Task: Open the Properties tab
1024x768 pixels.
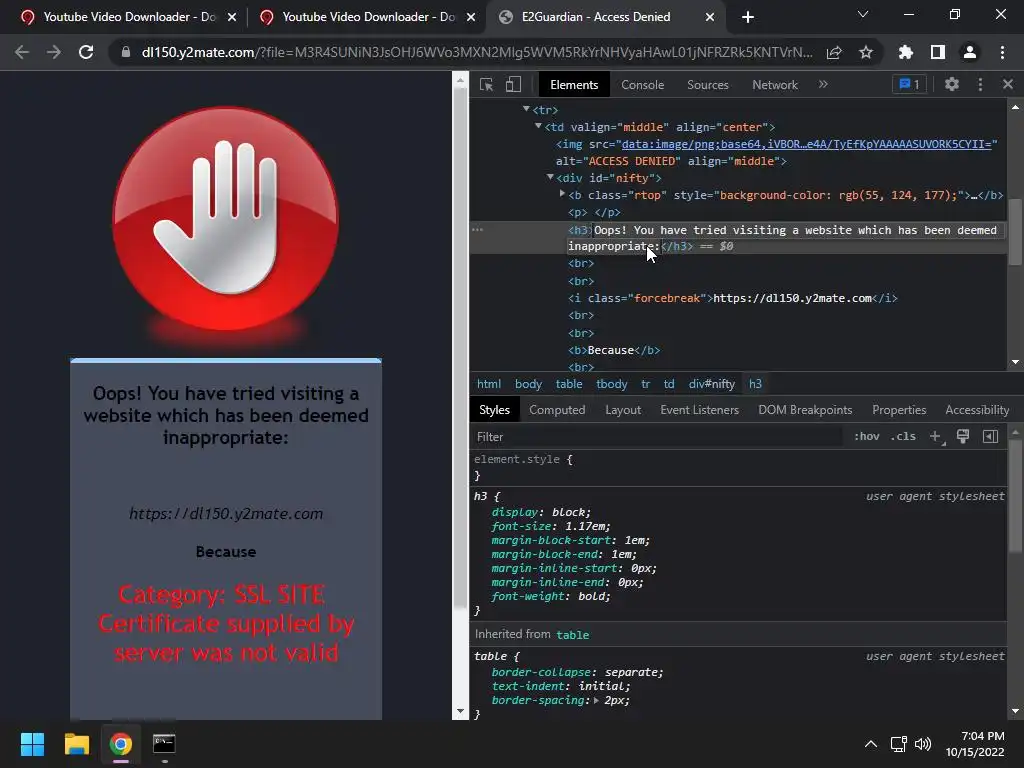Action: tap(899, 410)
